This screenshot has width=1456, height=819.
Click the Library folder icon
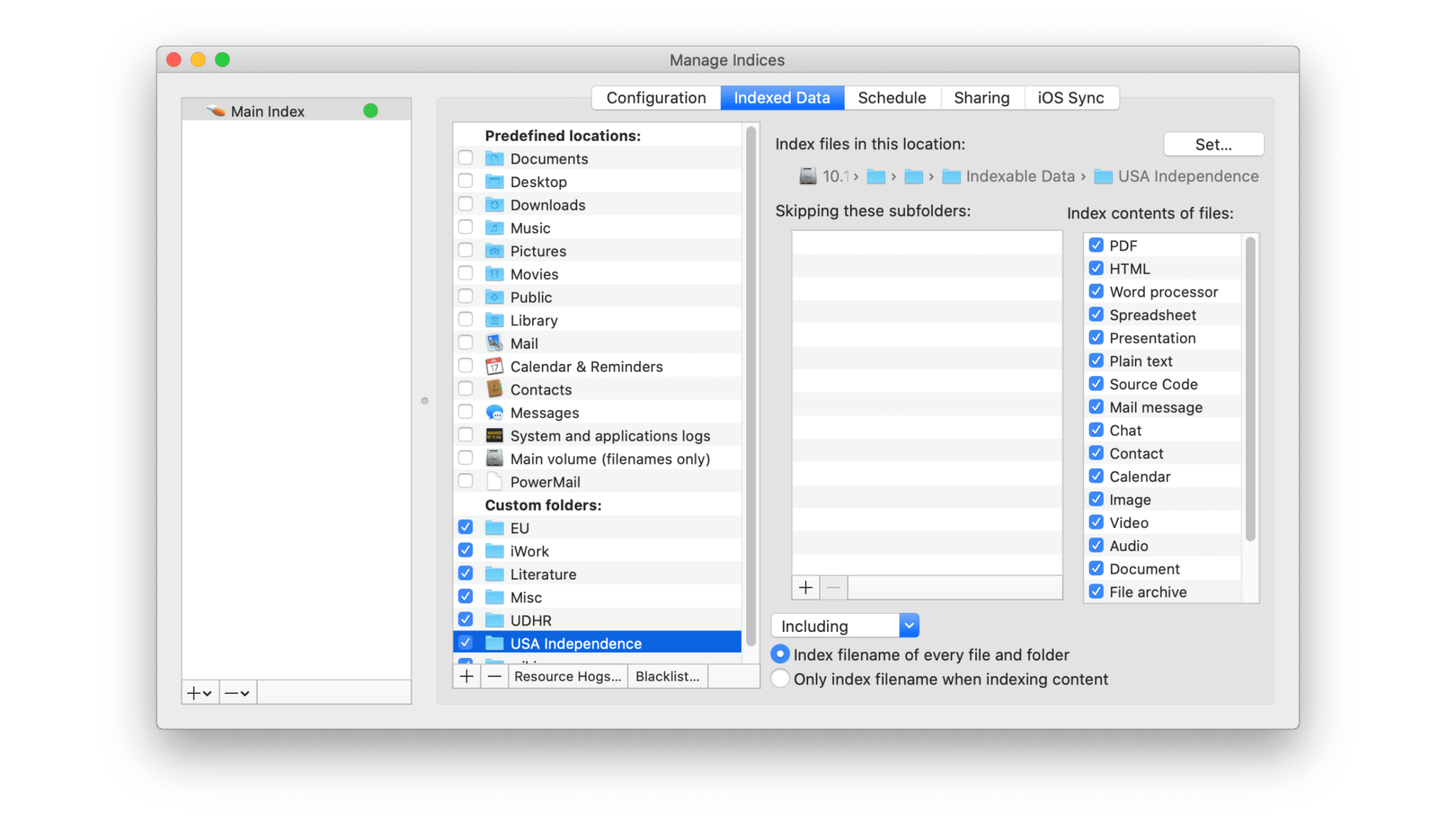494,320
